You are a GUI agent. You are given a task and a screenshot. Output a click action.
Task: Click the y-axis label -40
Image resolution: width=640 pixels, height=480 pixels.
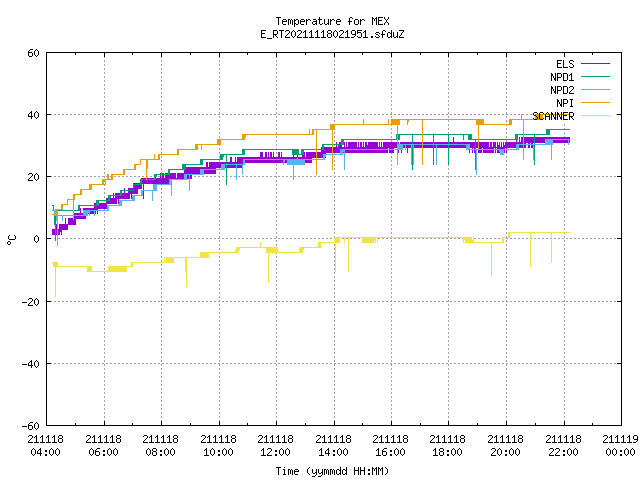tap(31, 364)
